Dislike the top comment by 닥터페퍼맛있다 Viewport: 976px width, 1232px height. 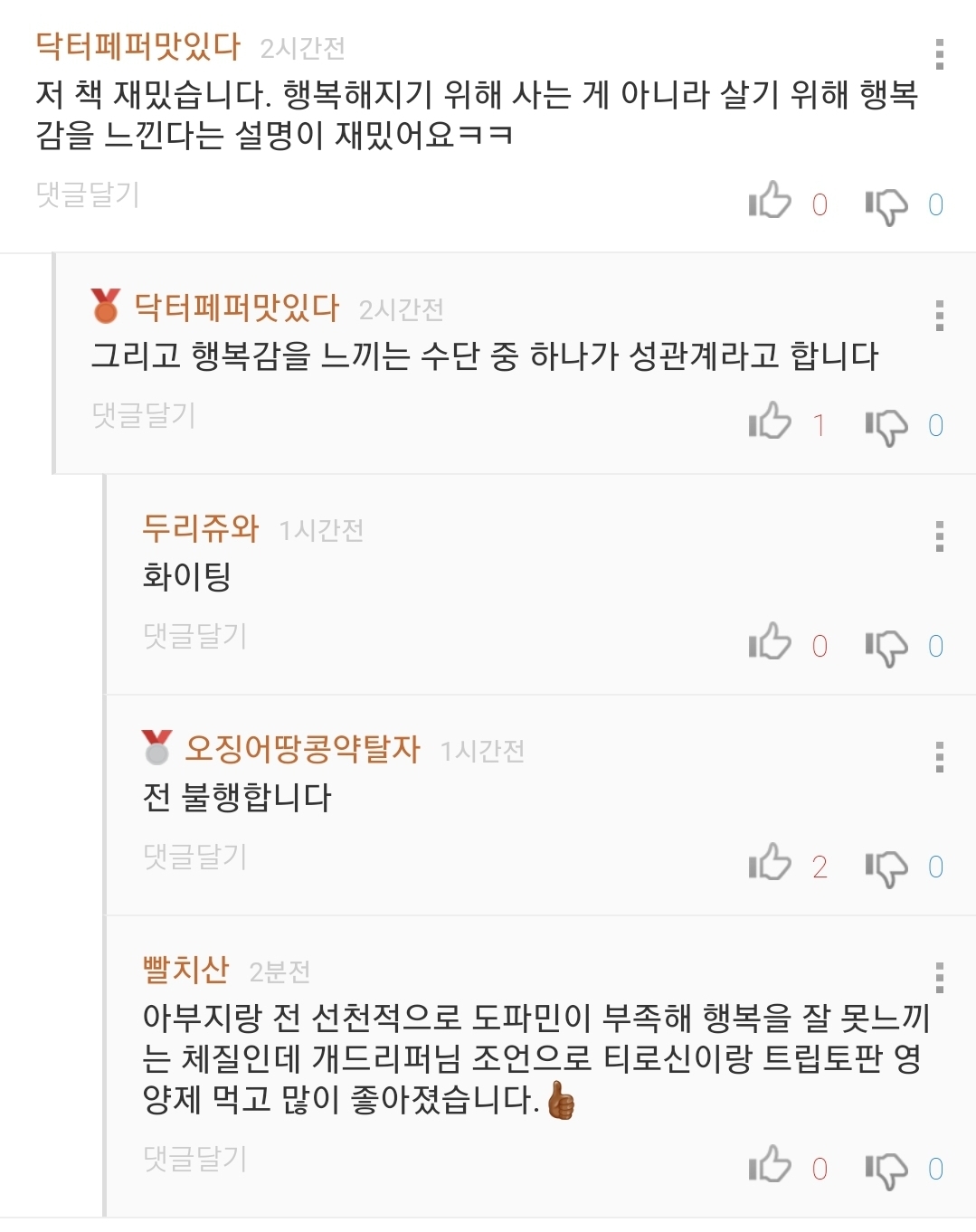tap(886, 204)
